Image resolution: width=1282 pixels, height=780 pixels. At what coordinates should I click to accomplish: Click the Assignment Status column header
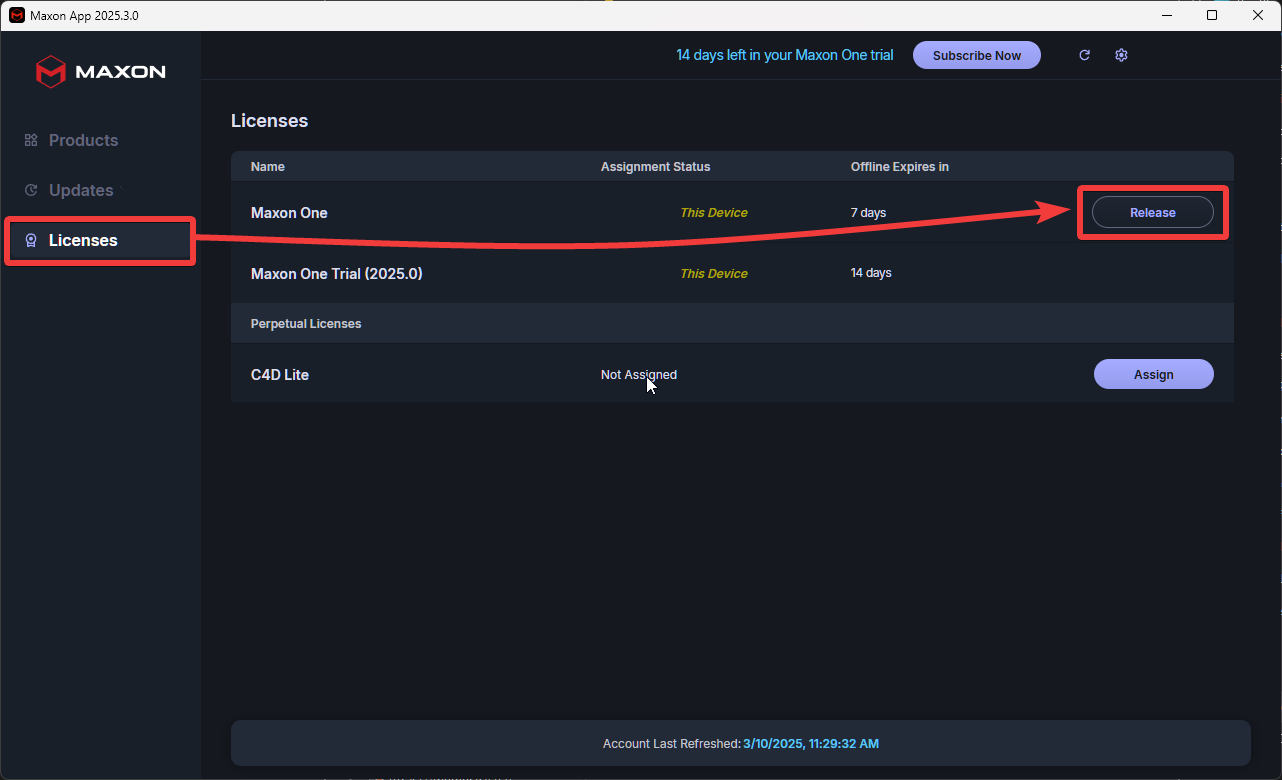pyautogui.click(x=655, y=167)
